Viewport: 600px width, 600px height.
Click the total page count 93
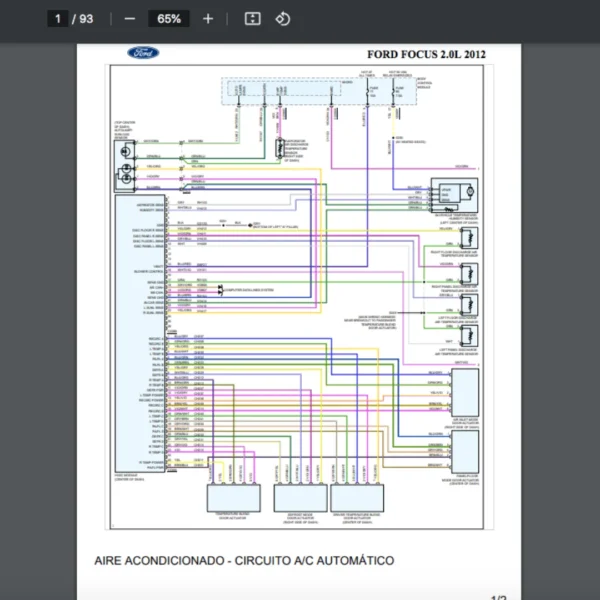pos(87,19)
